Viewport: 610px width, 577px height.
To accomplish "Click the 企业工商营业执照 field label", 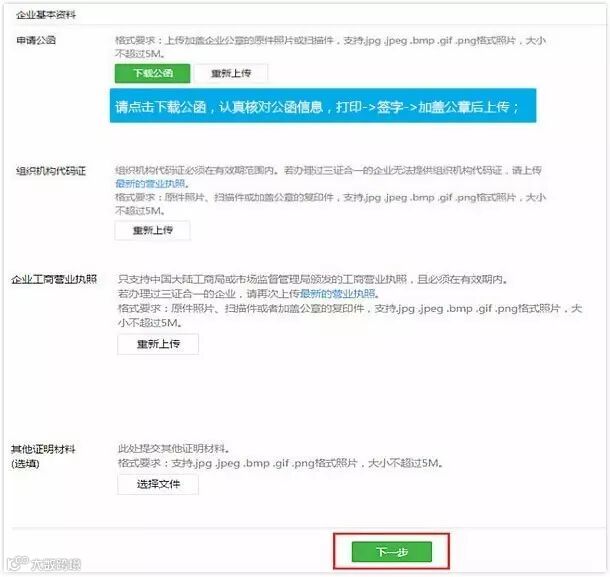I will click(54, 279).
